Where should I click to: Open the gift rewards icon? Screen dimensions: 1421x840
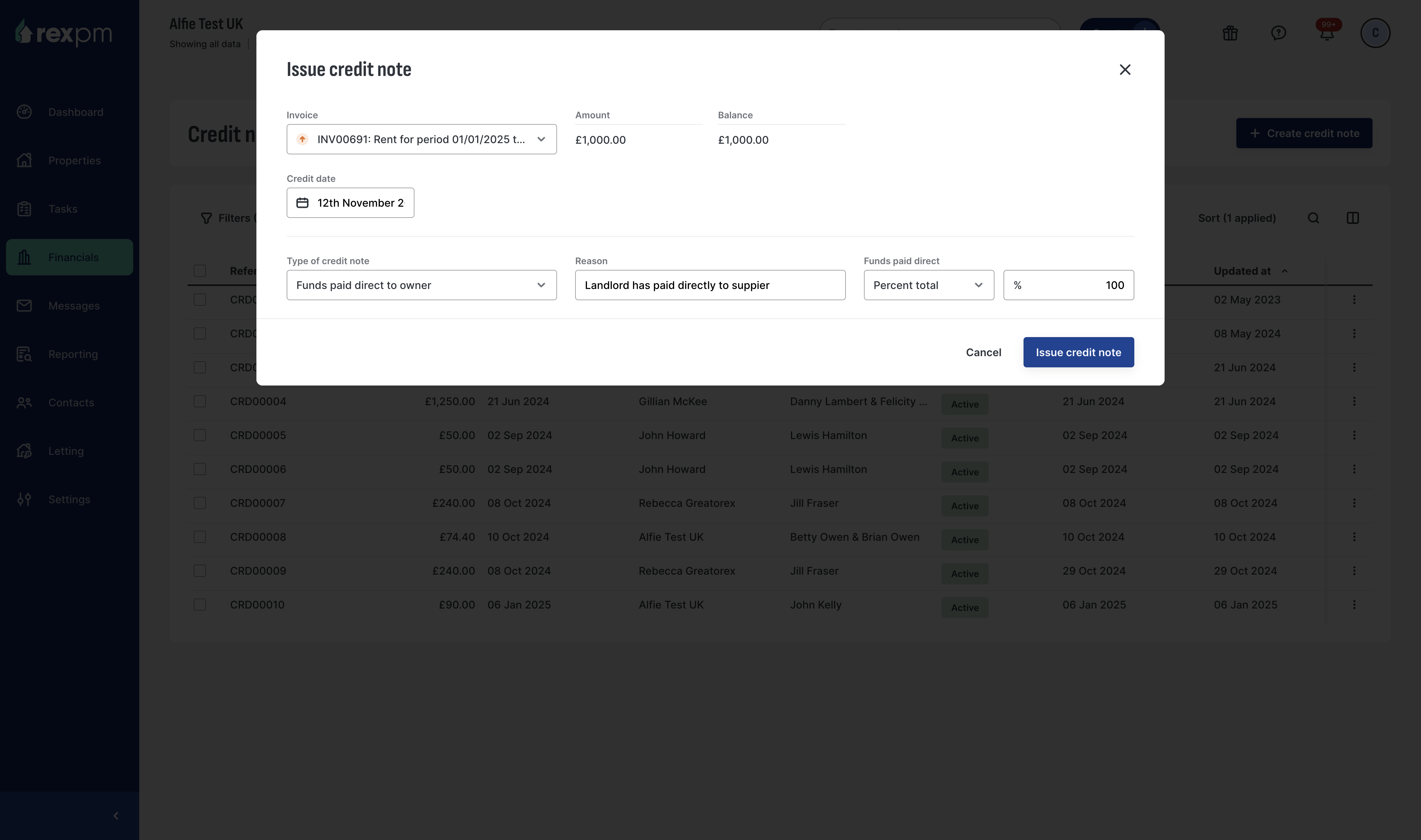1230,33
